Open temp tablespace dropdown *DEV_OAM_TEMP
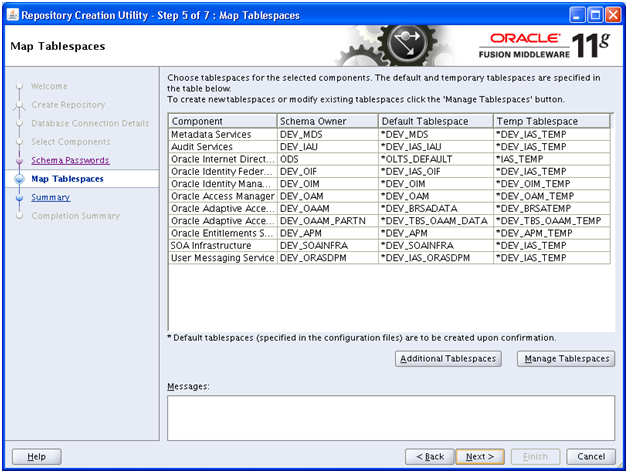This screenshot has height=473, width=628. 552,196
